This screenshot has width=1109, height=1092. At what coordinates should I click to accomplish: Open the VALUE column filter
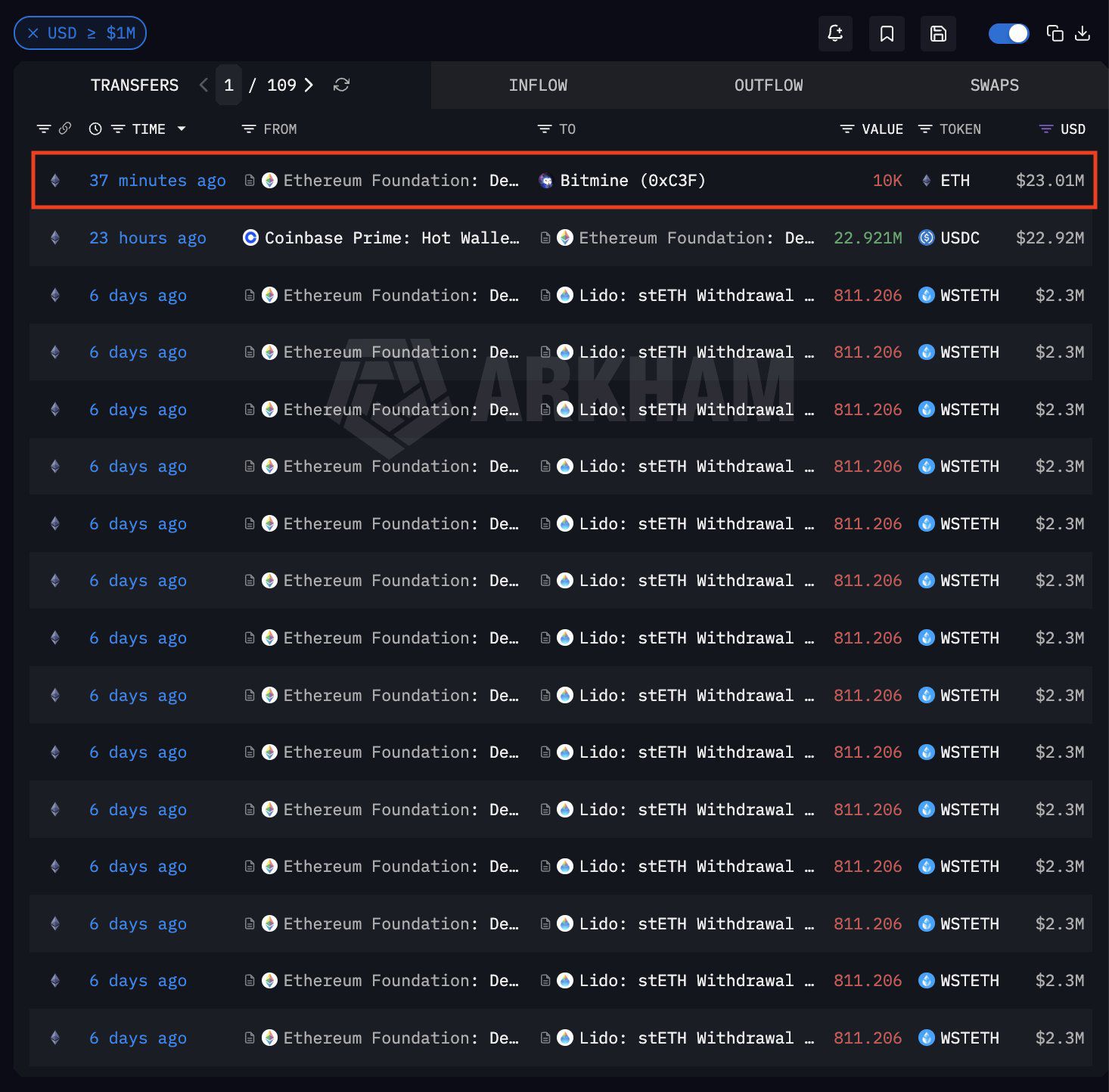[x=847, y=129]
